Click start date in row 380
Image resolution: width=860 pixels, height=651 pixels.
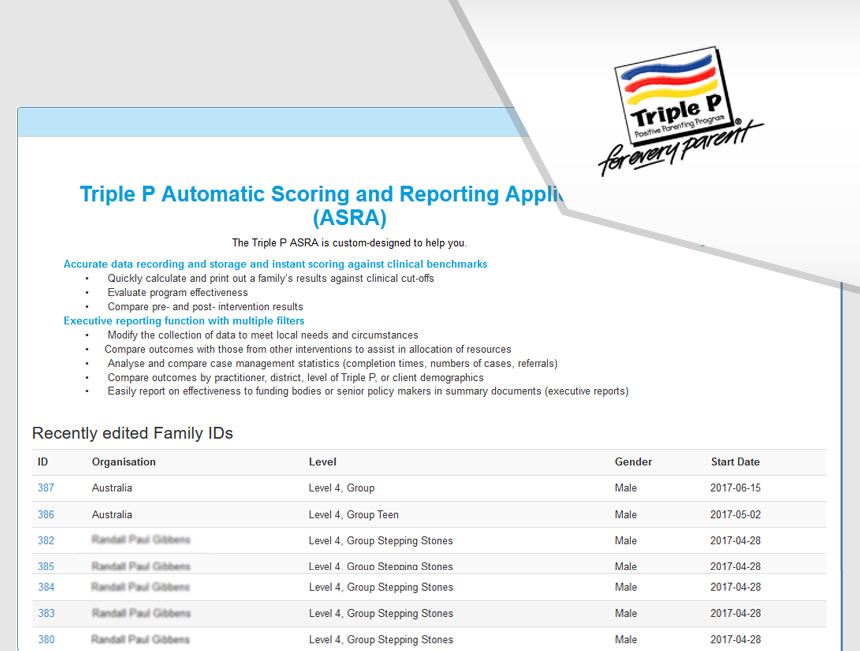pyautogui.click(x=735, y=639)
